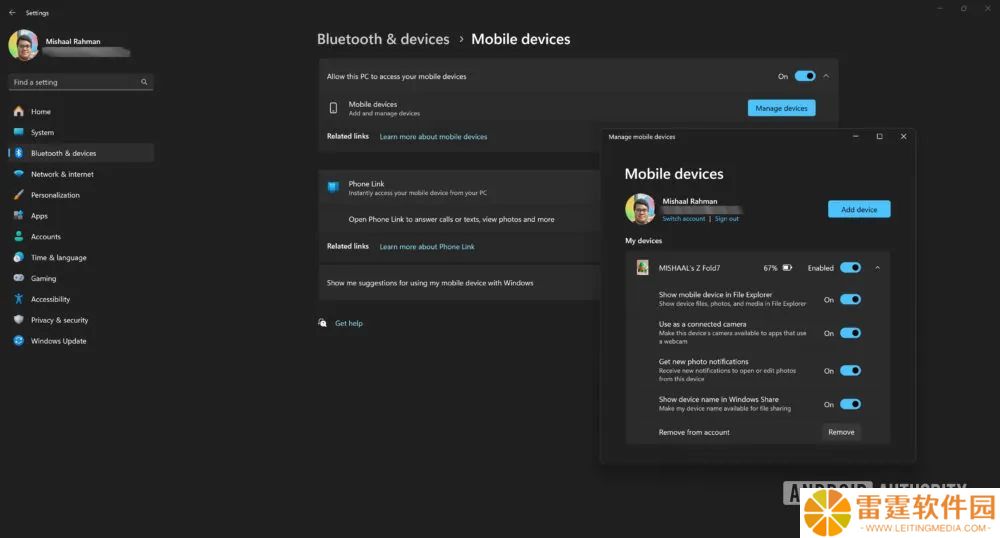The height and width of the screenshot is (538, 1000).
Task: Click the Get help icon
Action: (323, 323)
